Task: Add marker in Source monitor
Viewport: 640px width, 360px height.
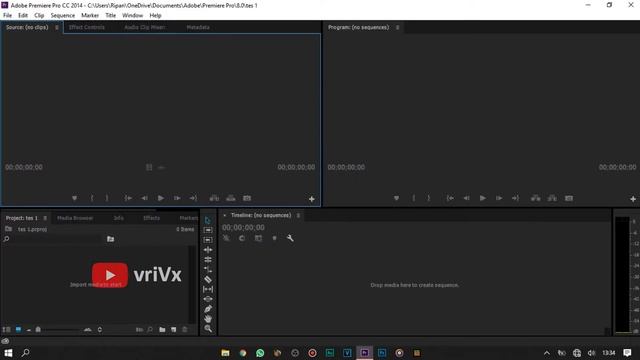Action: 74,198
